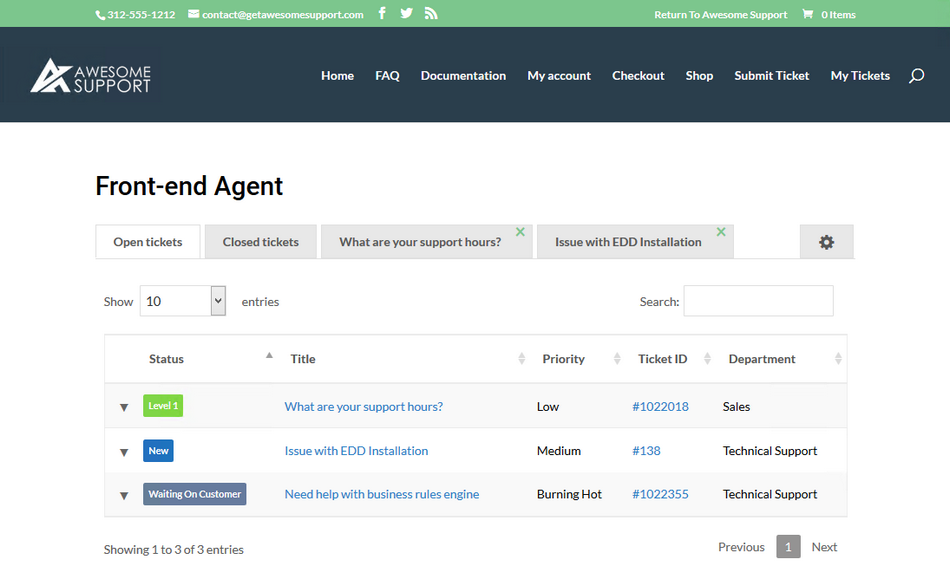Viewport: 950px width, 586px height.
Task: Open 'Need help with business rules engine' ticket
Action: 382,494
